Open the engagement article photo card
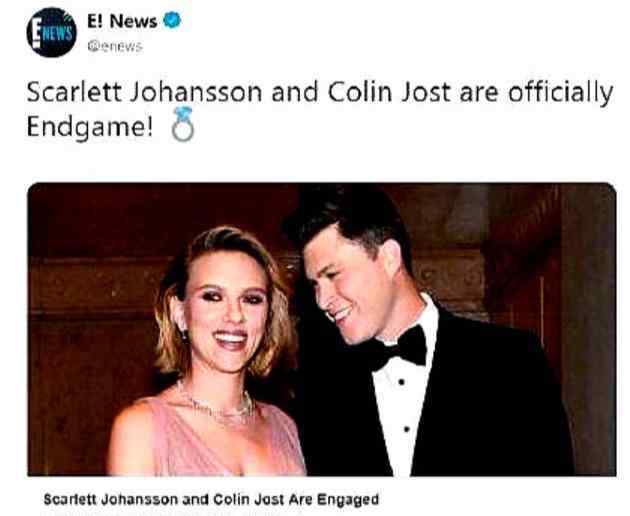Screen dimensions: 630x516 coord(321,329)
